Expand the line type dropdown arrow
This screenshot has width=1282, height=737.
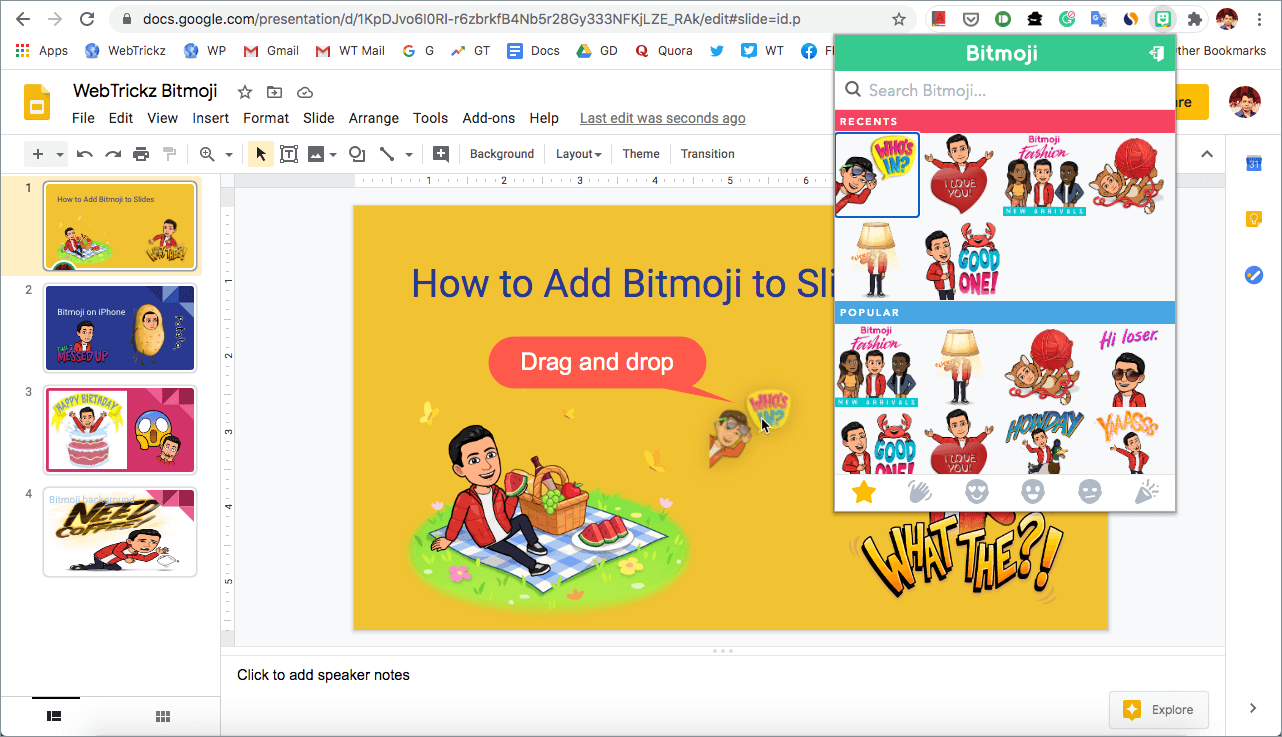[409, 155]
